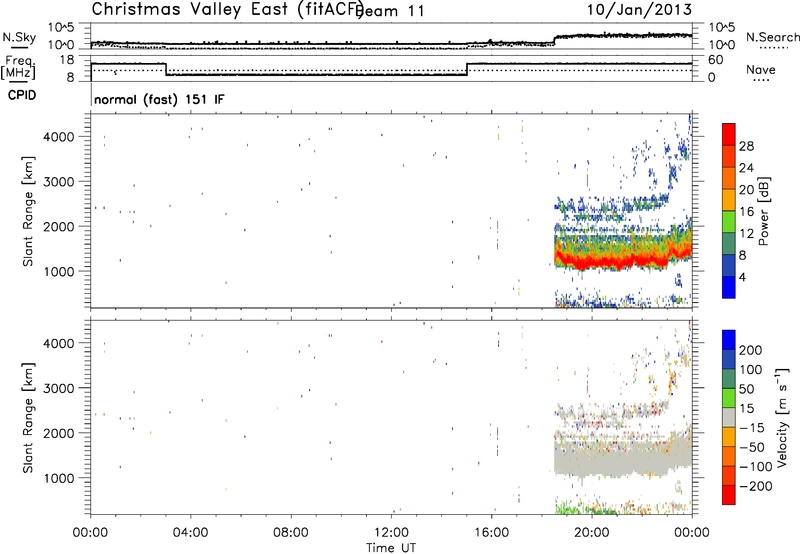Click the 'CPID' label
The image size is (800, 554).
coord(22,95)
